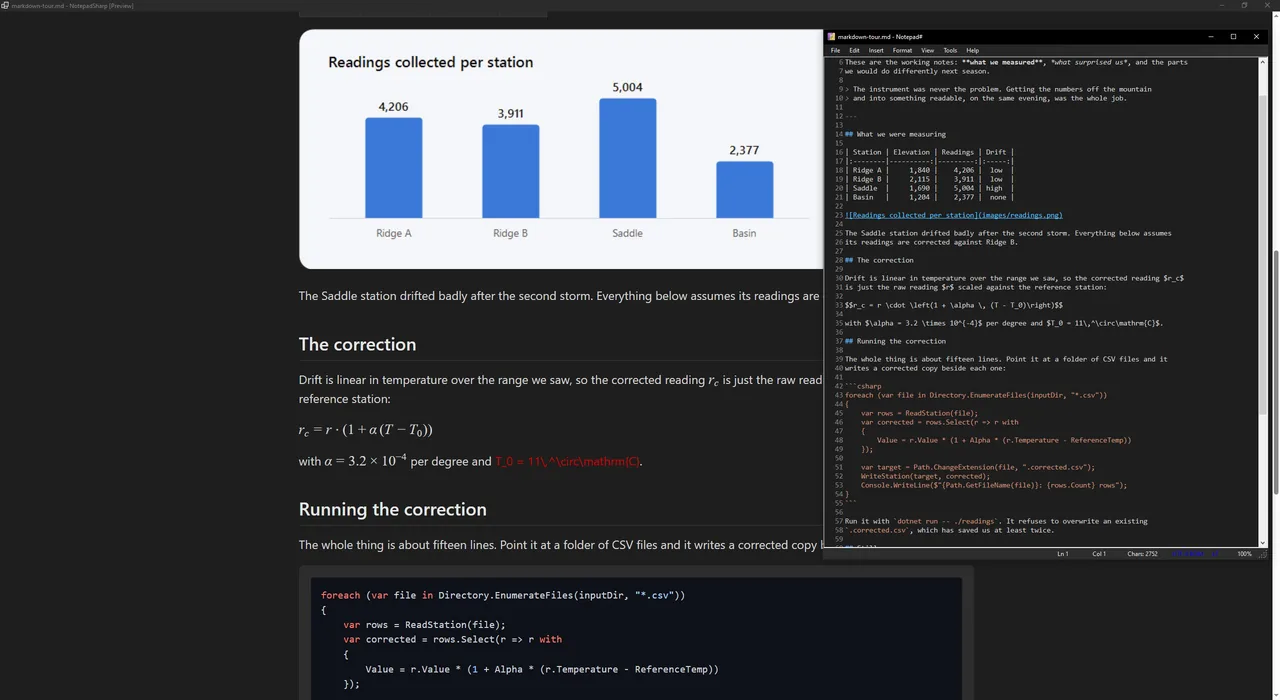The width and height of the screenshot is (1280, 700).
Task: Click the 'Run it with dotnet run' line in editor
Action: click(996, 521)
